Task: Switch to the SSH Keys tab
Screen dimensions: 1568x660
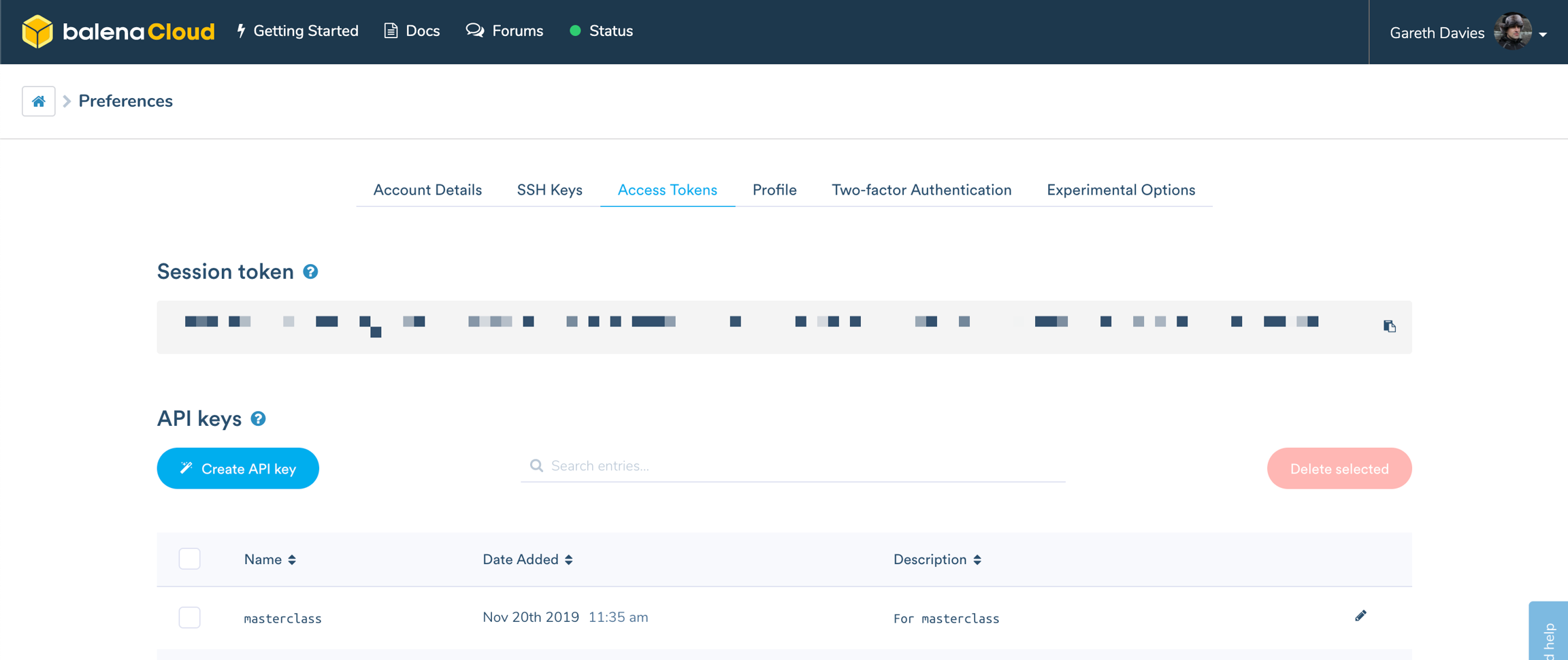Action: point(549,191)
